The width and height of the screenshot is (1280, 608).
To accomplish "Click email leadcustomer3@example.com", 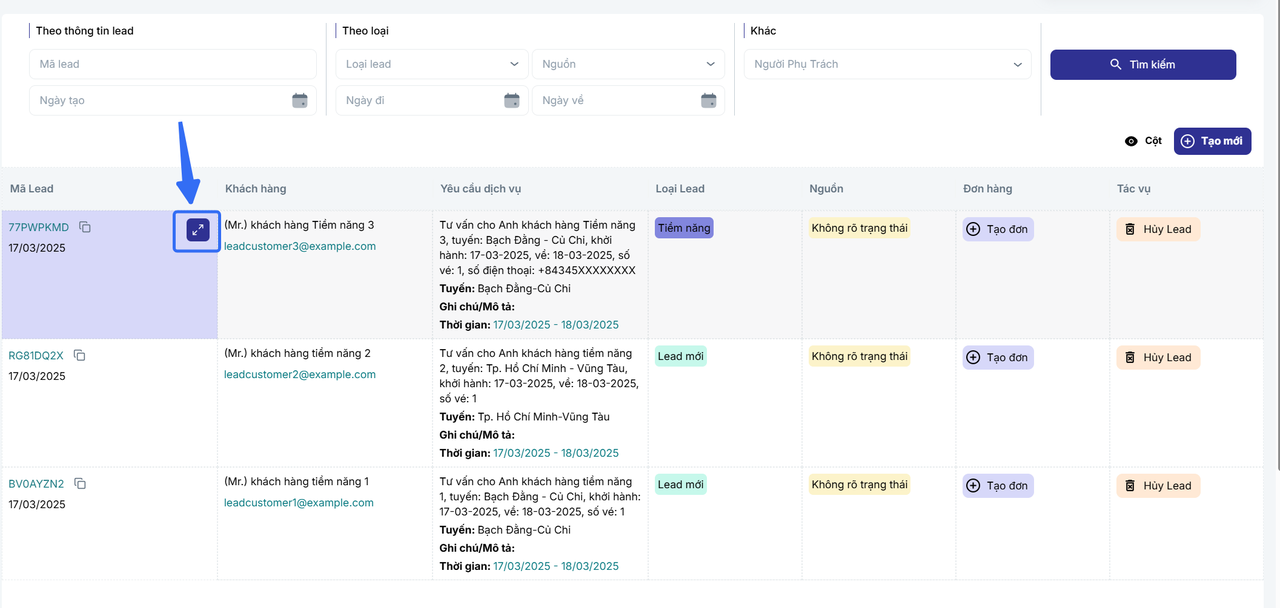I will coord(300,246).
